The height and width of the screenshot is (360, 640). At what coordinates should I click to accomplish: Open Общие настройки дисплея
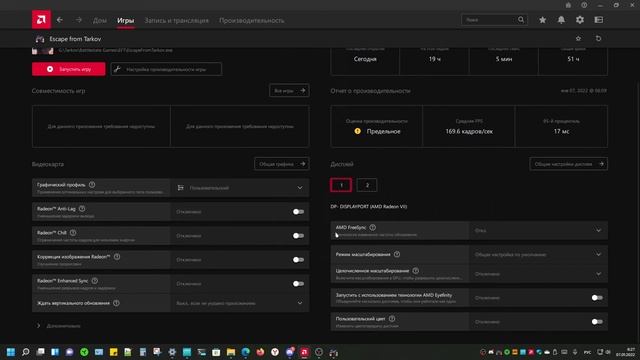pos(569,164)
